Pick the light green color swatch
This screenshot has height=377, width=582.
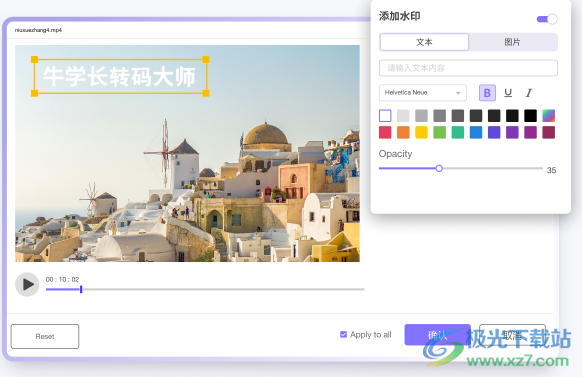(x=439, y=132)
